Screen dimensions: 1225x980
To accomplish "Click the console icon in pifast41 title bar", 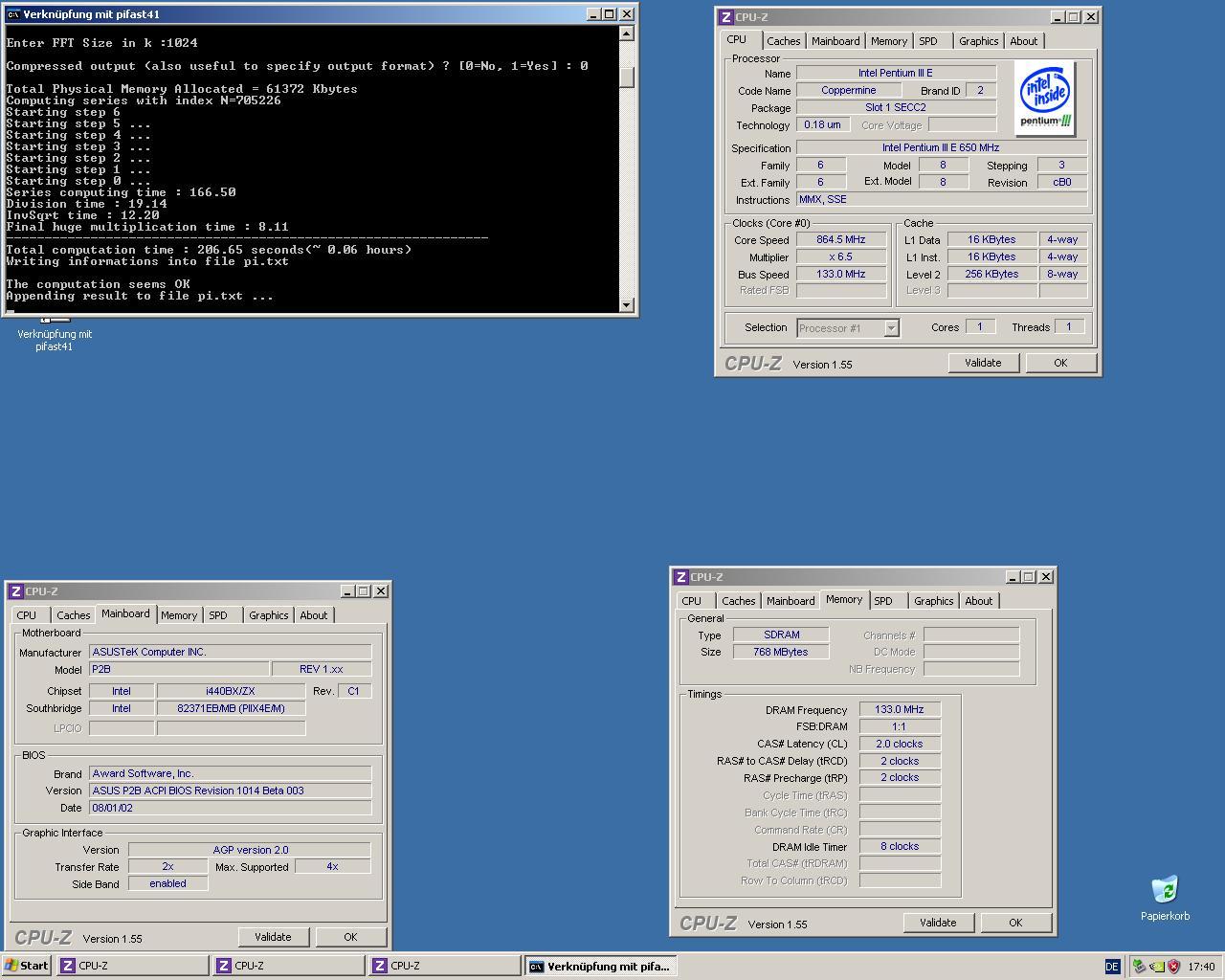I will tap(13, 14).
